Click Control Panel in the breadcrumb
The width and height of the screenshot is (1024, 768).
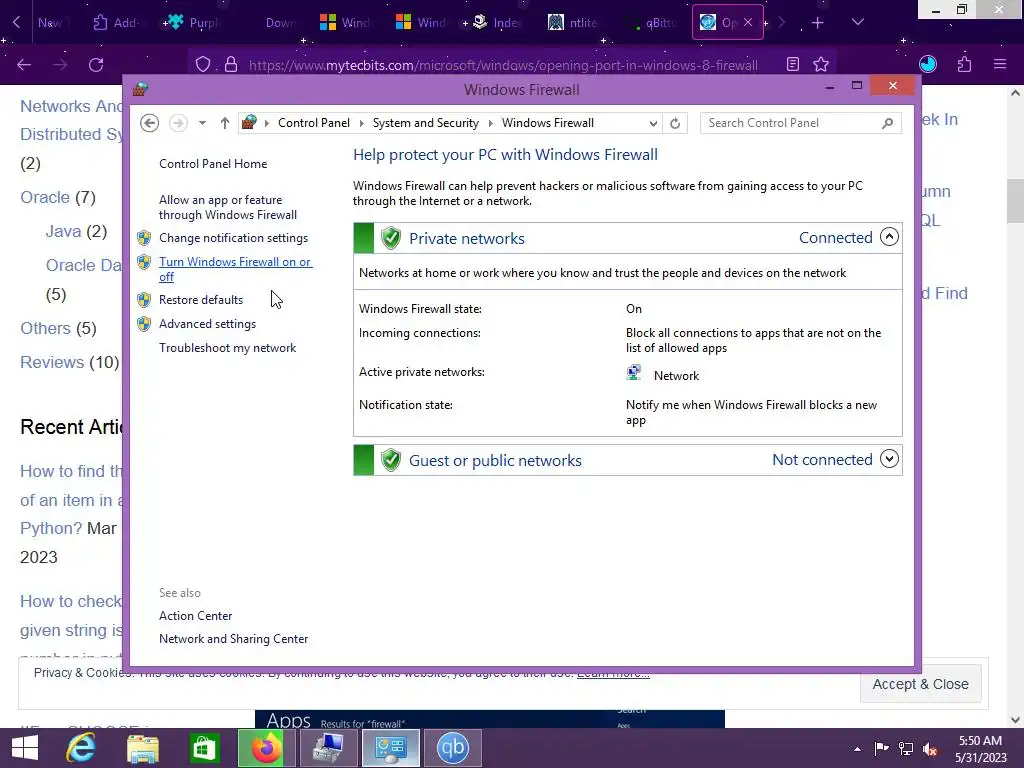(313, 123)
